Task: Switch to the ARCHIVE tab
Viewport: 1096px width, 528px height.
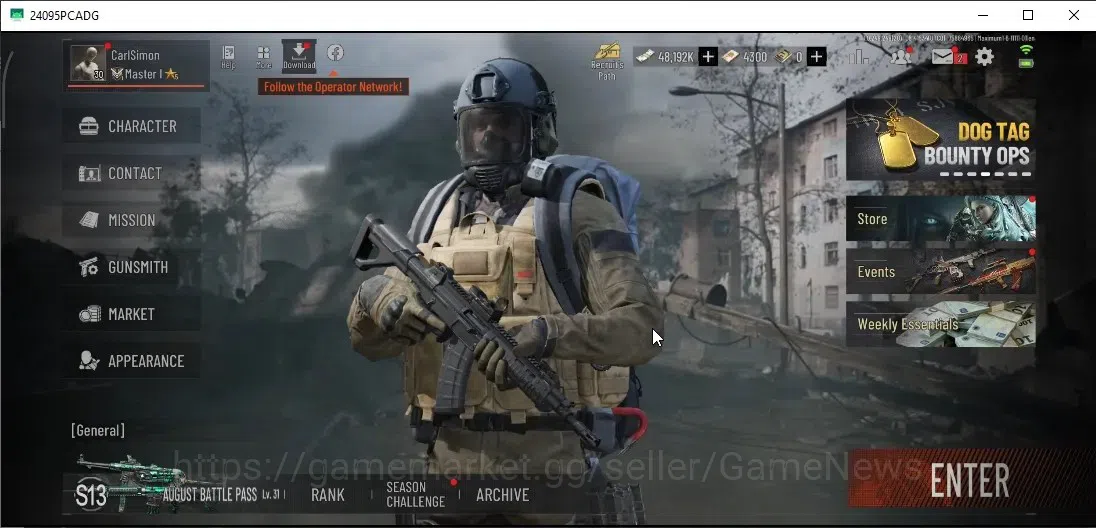Action: point(503,495)
